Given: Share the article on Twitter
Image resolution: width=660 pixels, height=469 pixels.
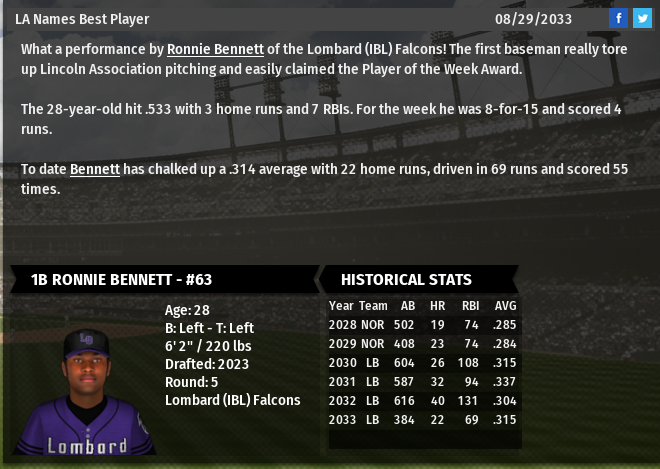Looking at the screenshot, I should 642,19.
